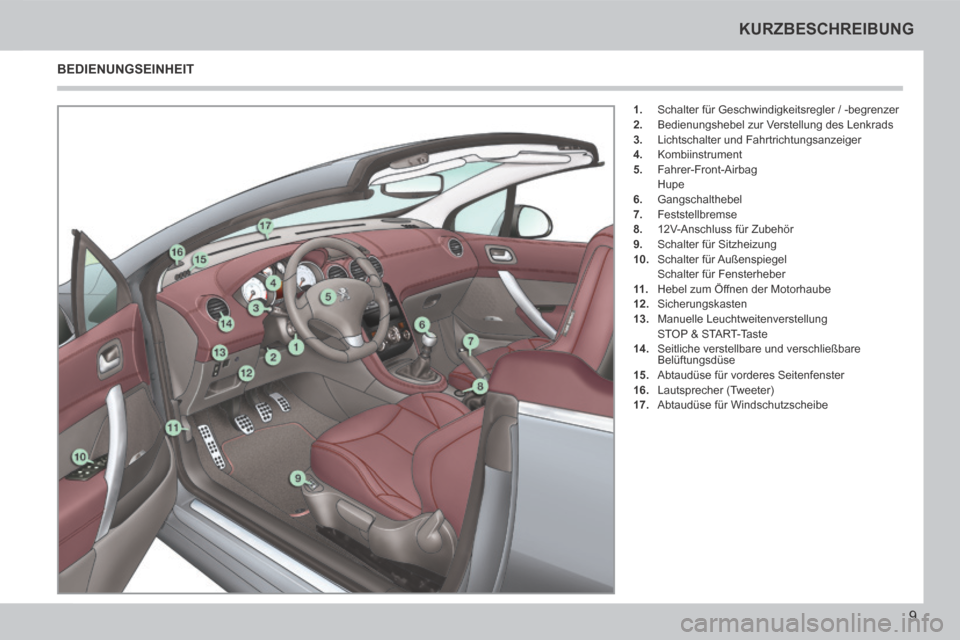Click legend entry 'Gangschalthebel'
Screen dimensions: 960x640
(699, 200)
